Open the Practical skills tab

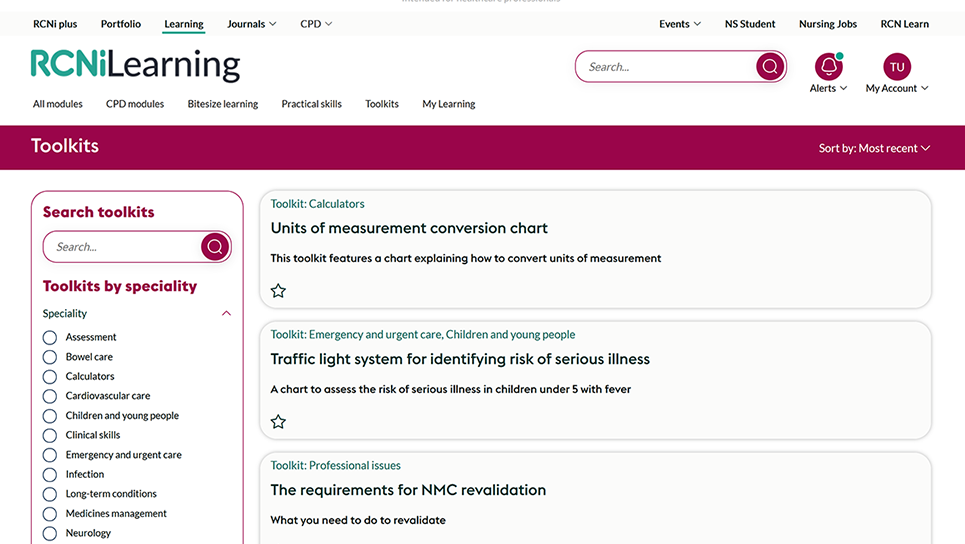(x=311, y=104)
